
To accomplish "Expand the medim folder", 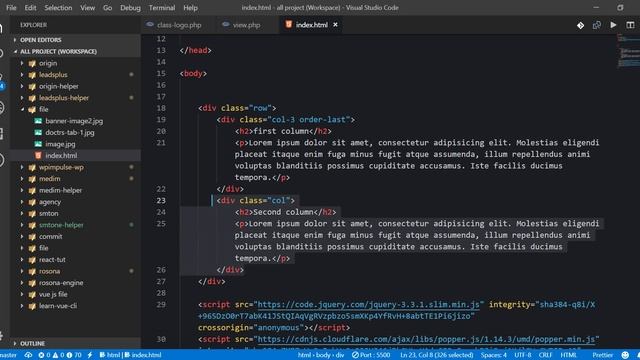I will [x=49, y=179].
